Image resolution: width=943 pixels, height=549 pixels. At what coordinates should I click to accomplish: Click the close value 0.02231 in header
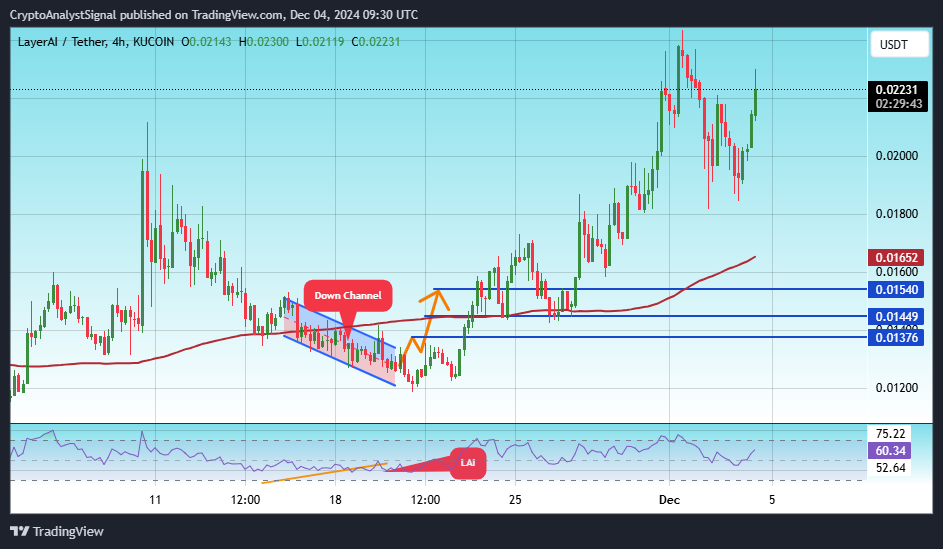379,42
